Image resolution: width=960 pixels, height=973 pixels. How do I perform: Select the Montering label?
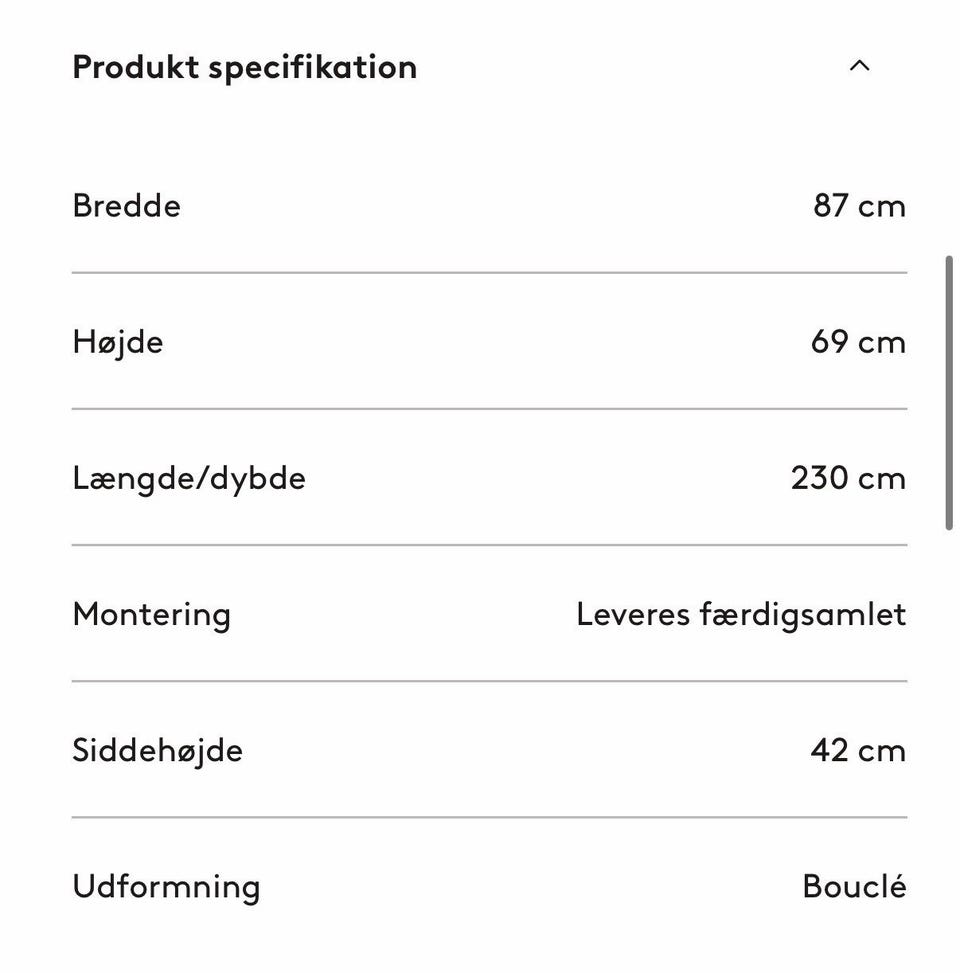click(x=151, y=614)
